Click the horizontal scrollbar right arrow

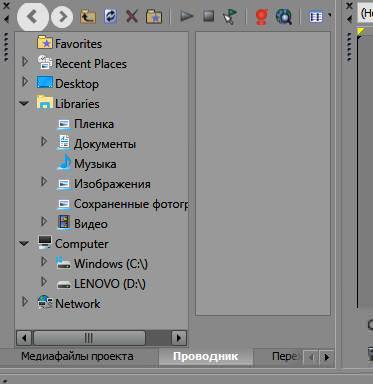[x=179, y=338]
